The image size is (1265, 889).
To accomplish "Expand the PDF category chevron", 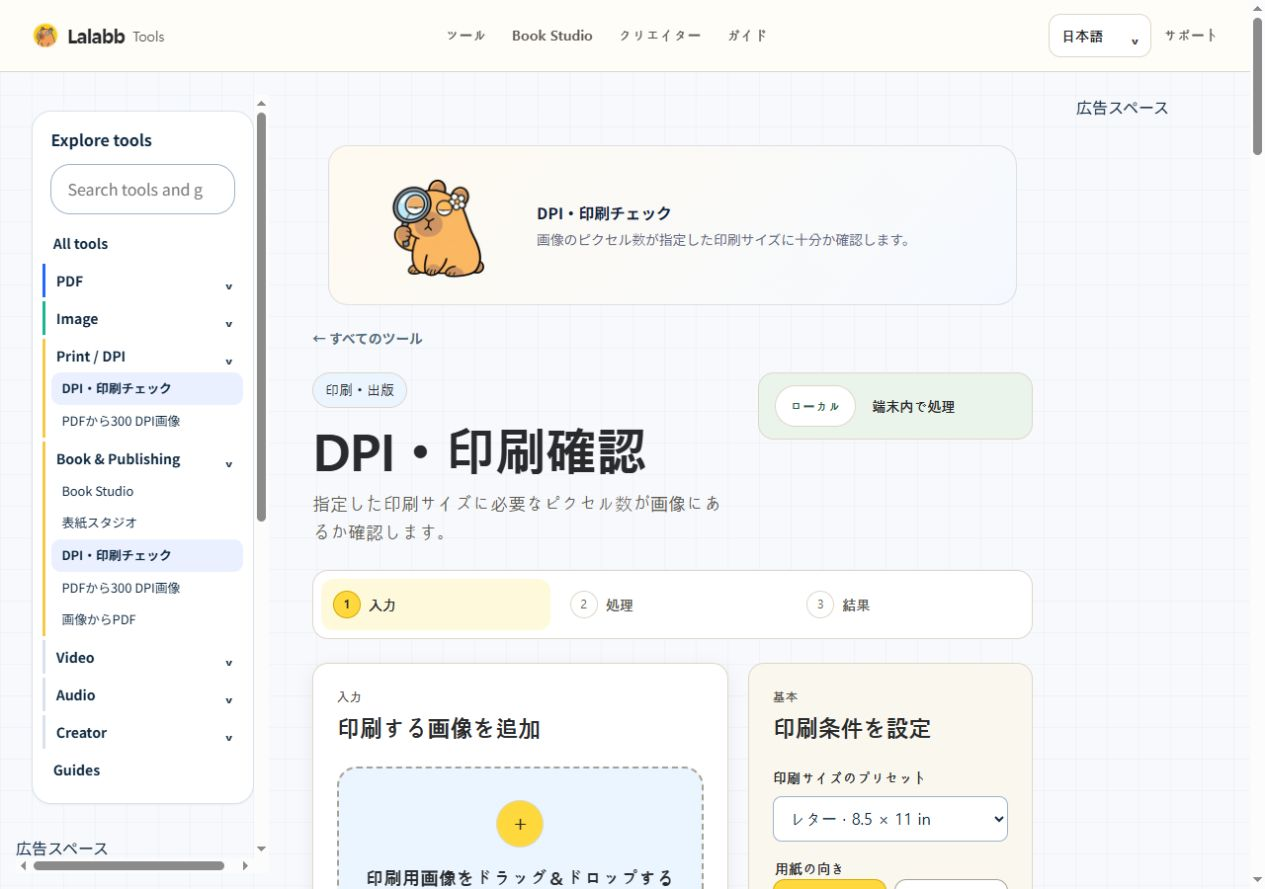I will coord(228,286).
